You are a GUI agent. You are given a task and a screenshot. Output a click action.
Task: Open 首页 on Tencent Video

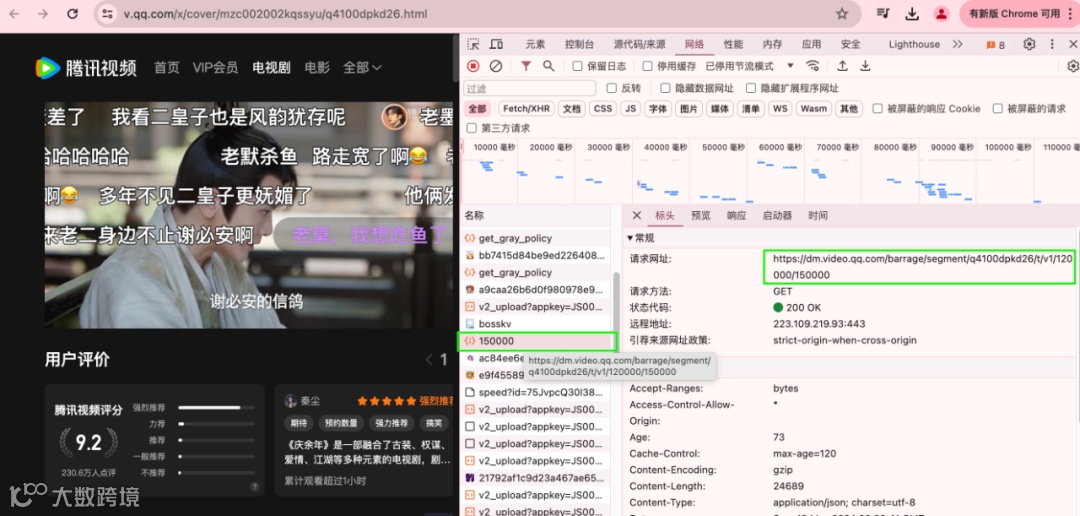click(167, 68)
